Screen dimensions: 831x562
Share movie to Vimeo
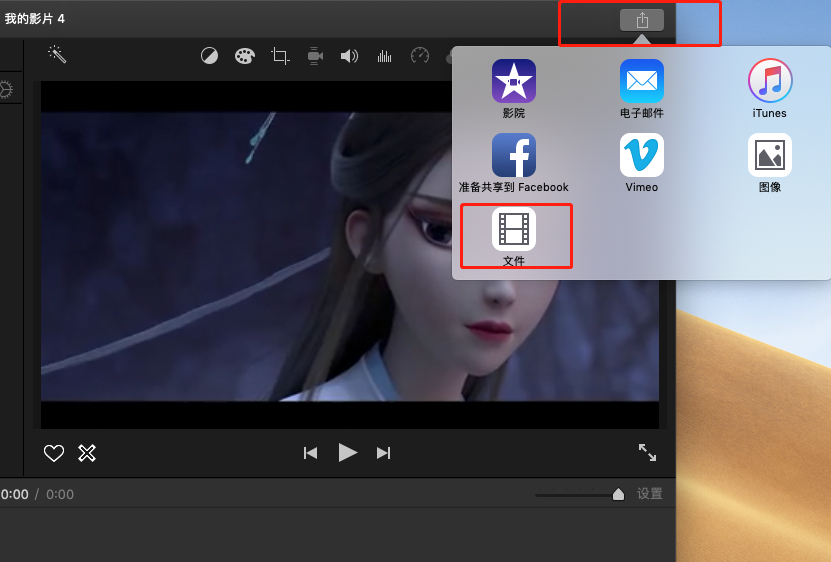pyautogui.click(x=642, y=163)
